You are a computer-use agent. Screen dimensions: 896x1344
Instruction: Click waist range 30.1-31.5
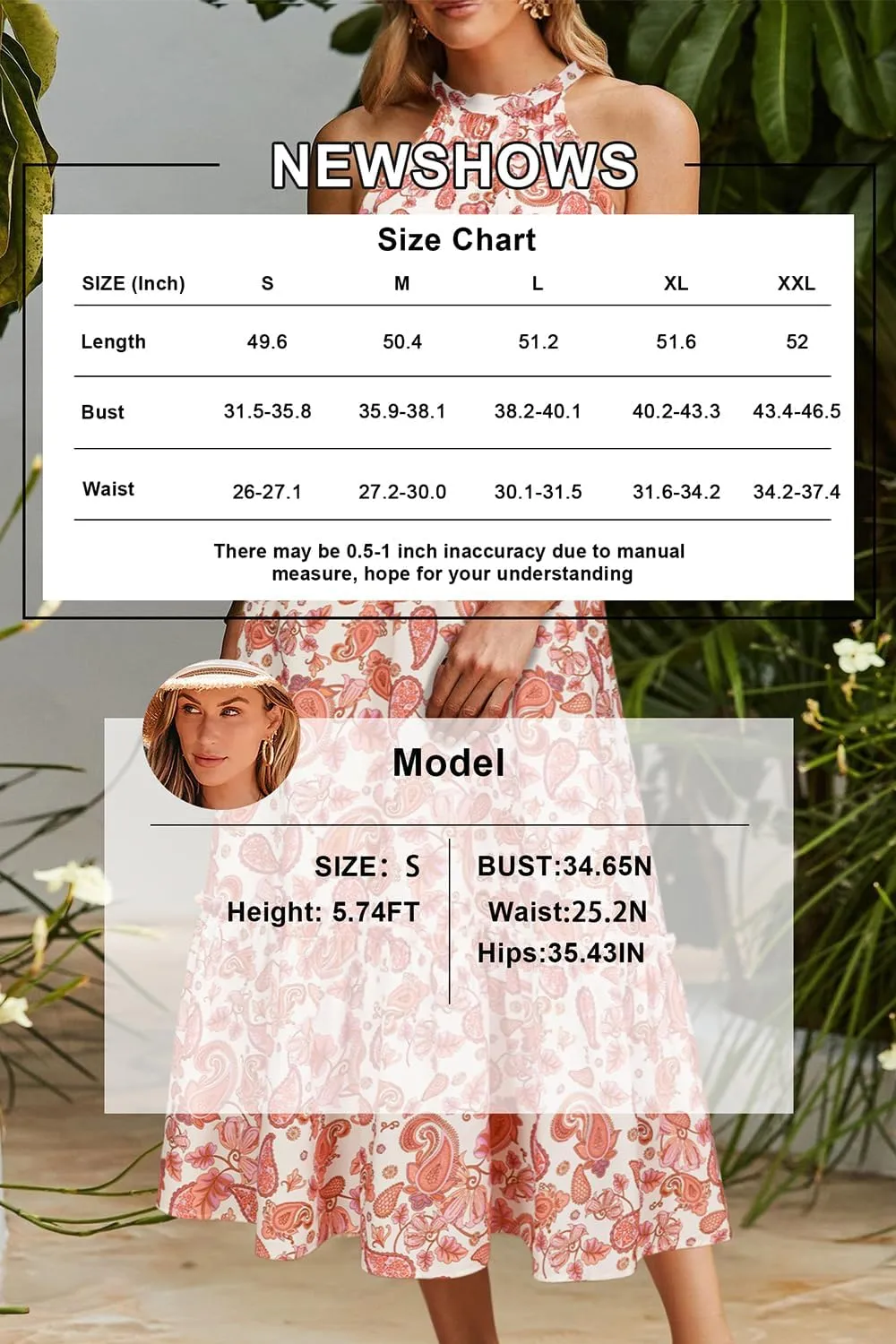pyautogui.click(x=538, y=492)
